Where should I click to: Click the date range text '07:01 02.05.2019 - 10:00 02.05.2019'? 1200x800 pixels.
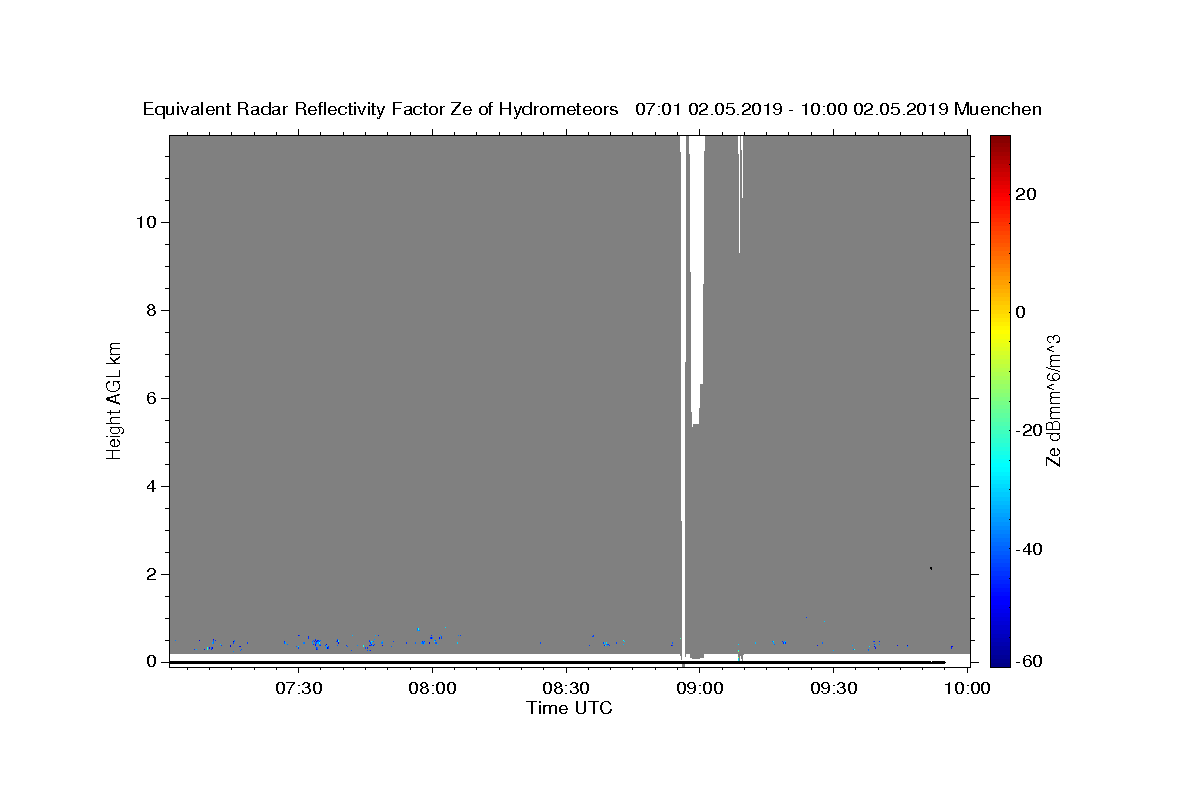pyautogui.click(x=792, y=110)
